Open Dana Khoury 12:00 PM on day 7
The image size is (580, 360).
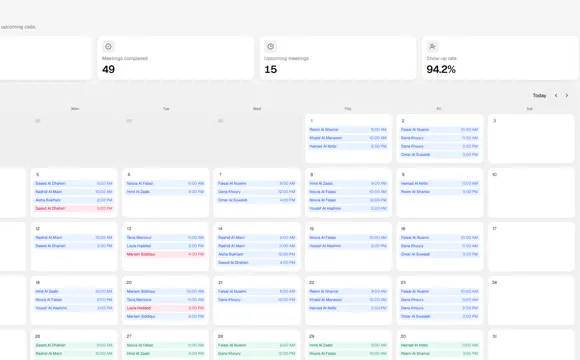tap(257, 192)
